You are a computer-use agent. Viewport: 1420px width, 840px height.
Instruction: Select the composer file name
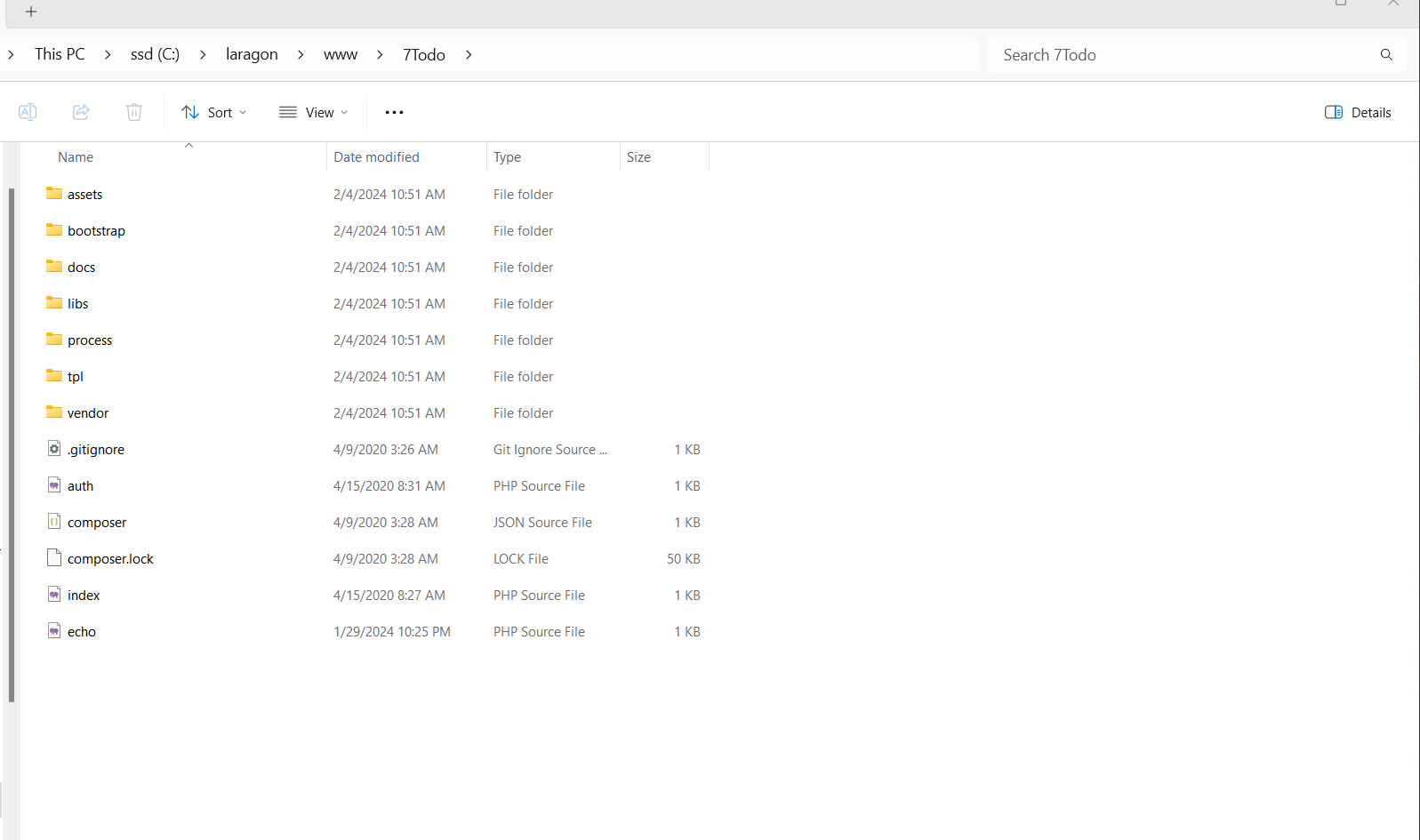(x=97, y=523)
